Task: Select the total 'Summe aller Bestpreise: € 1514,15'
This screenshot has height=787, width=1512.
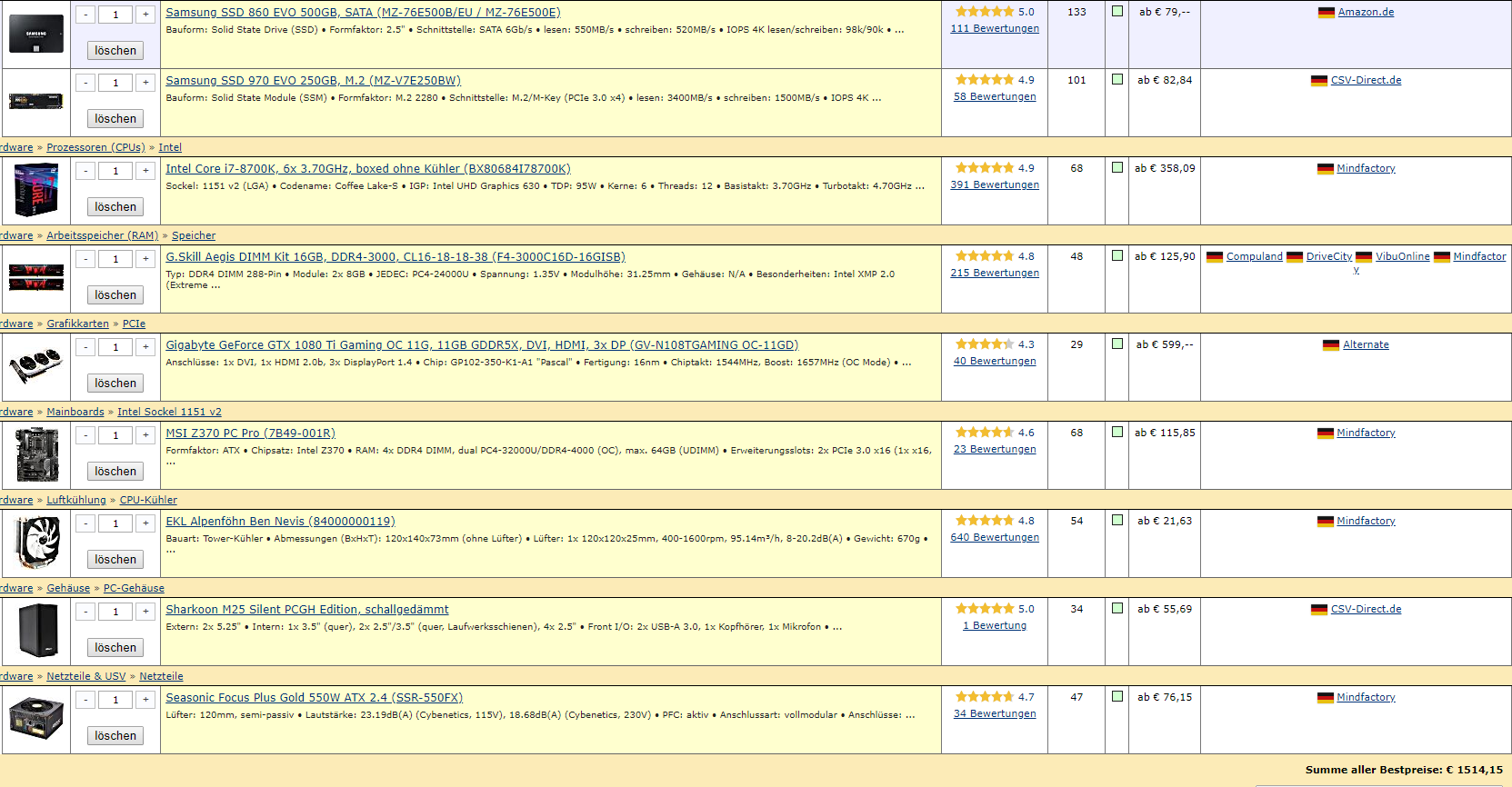Action: point(1404,770)
